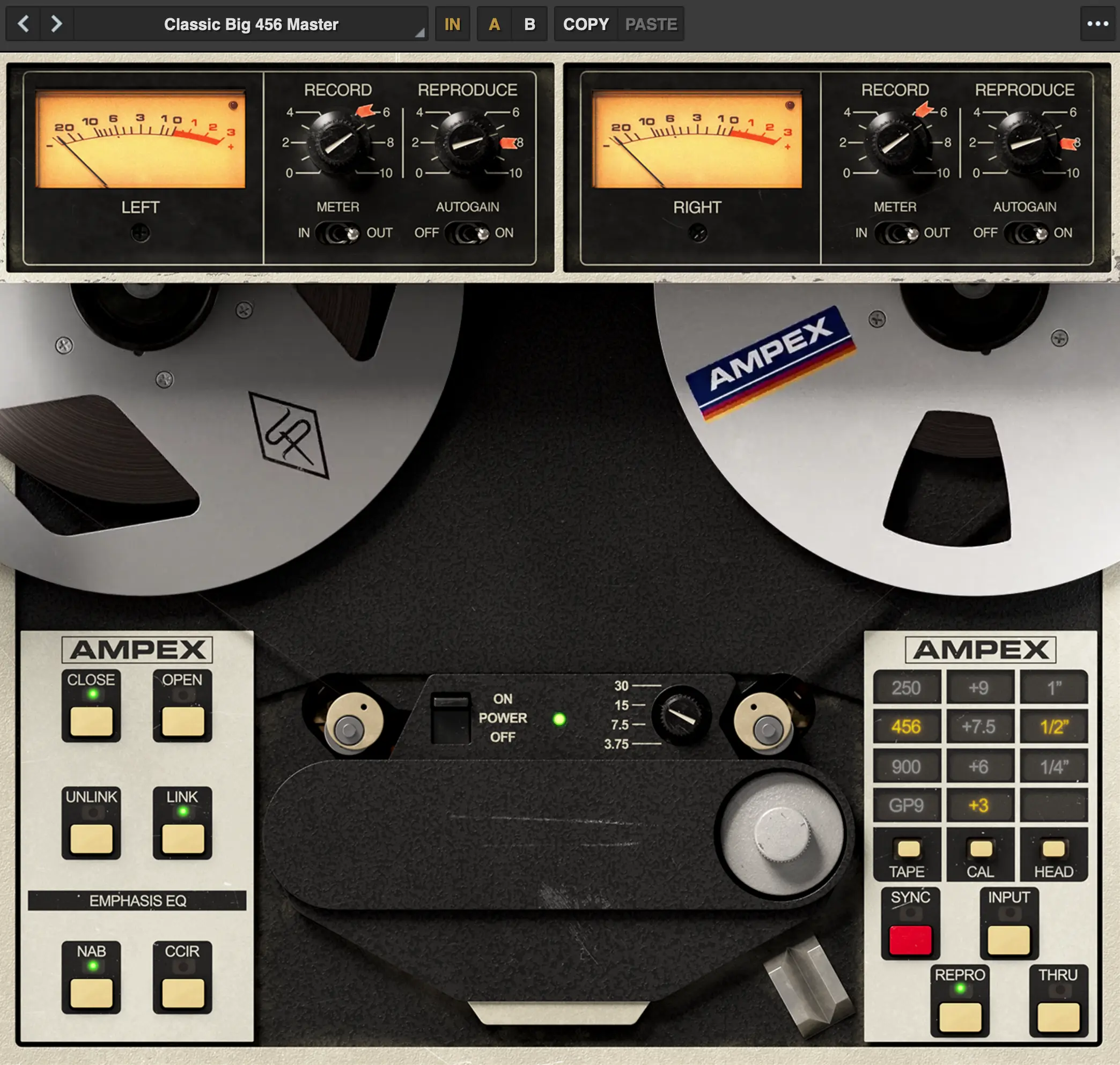Click the left channel REPRODUCE knob
Screen dimensions: 1120x1065
tap(467, 142)
